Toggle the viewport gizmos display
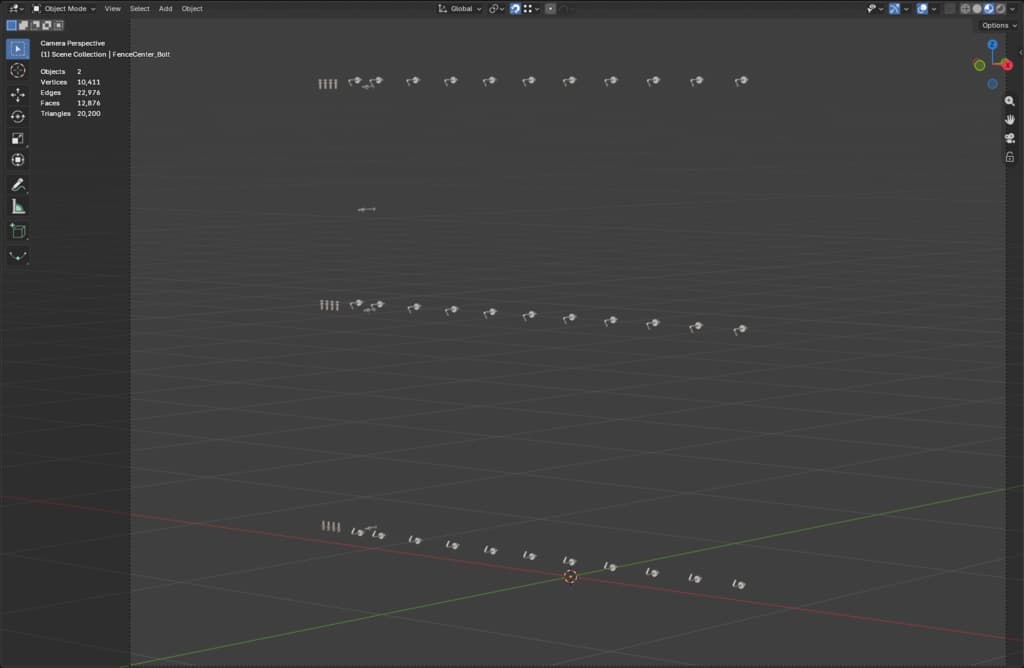The image size is (1024, 668). [894, 8]
